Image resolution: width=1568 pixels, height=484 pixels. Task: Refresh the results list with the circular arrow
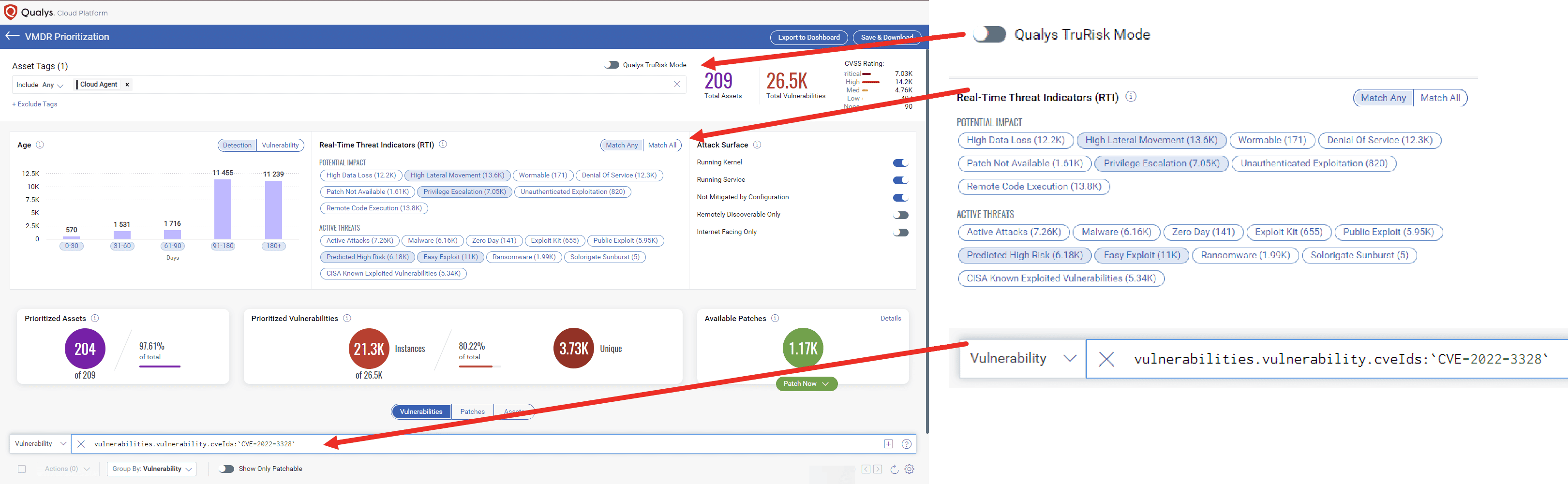tap(894, 469)
